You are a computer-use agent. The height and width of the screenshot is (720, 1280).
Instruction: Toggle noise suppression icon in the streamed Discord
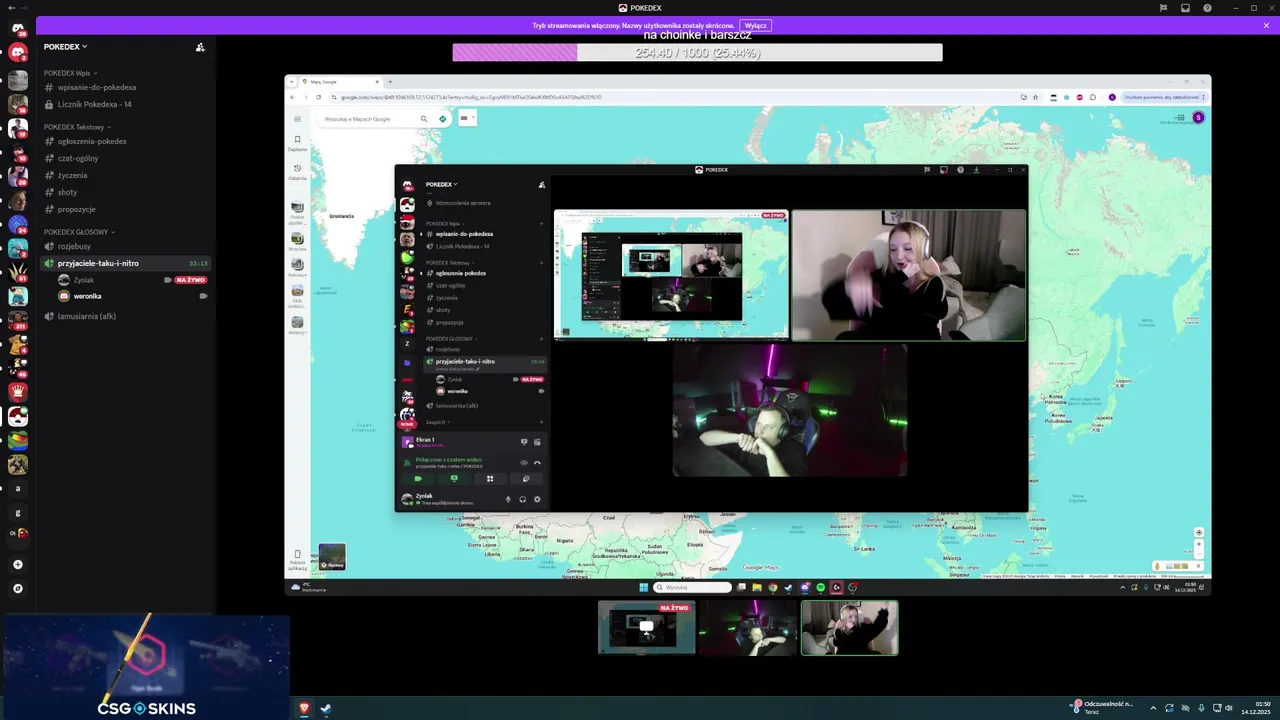click(x=524, y=463)
